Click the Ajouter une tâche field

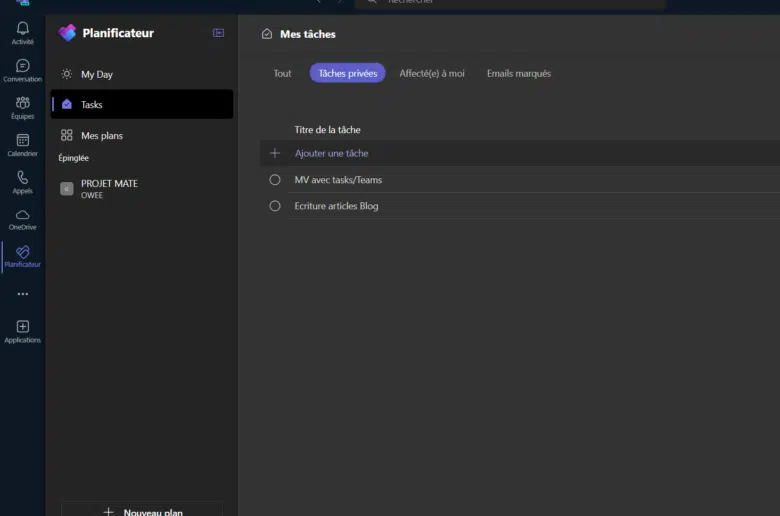pyautogui.click(x=331, y=153)
